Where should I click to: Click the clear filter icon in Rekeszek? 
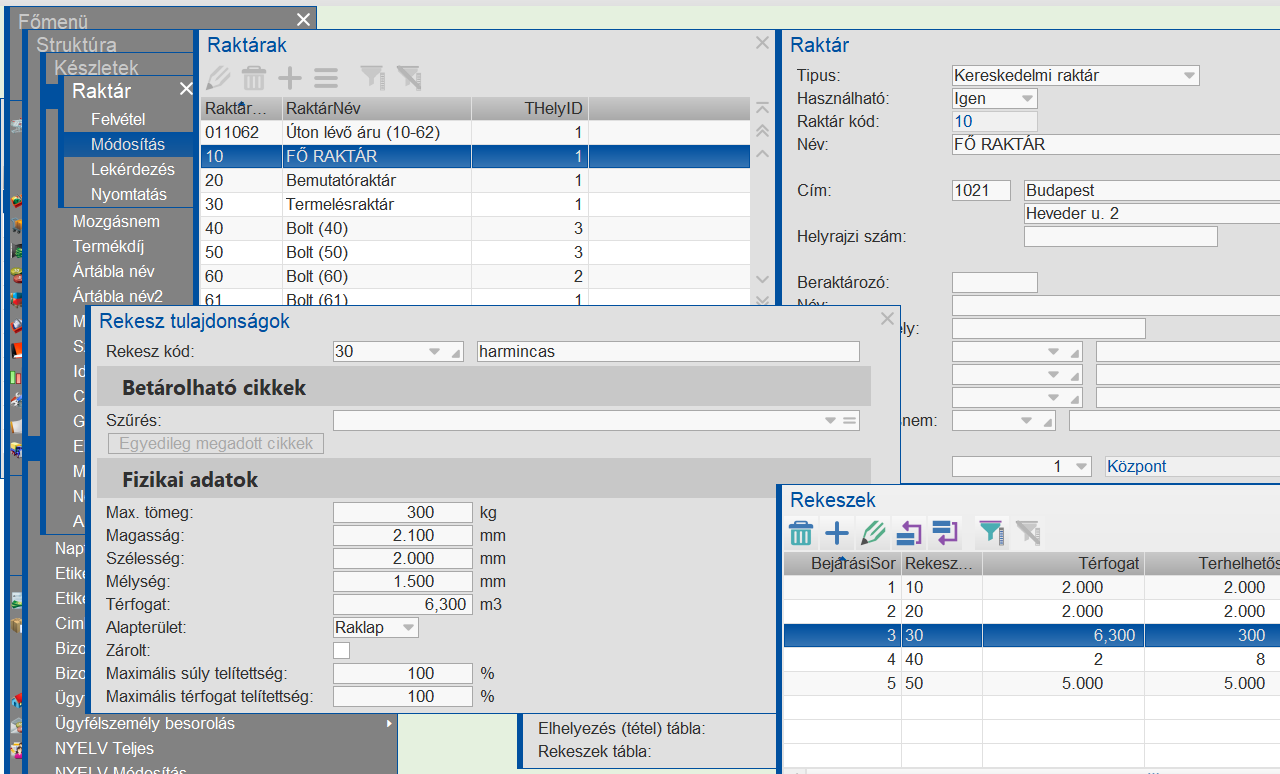(1027, 533)
